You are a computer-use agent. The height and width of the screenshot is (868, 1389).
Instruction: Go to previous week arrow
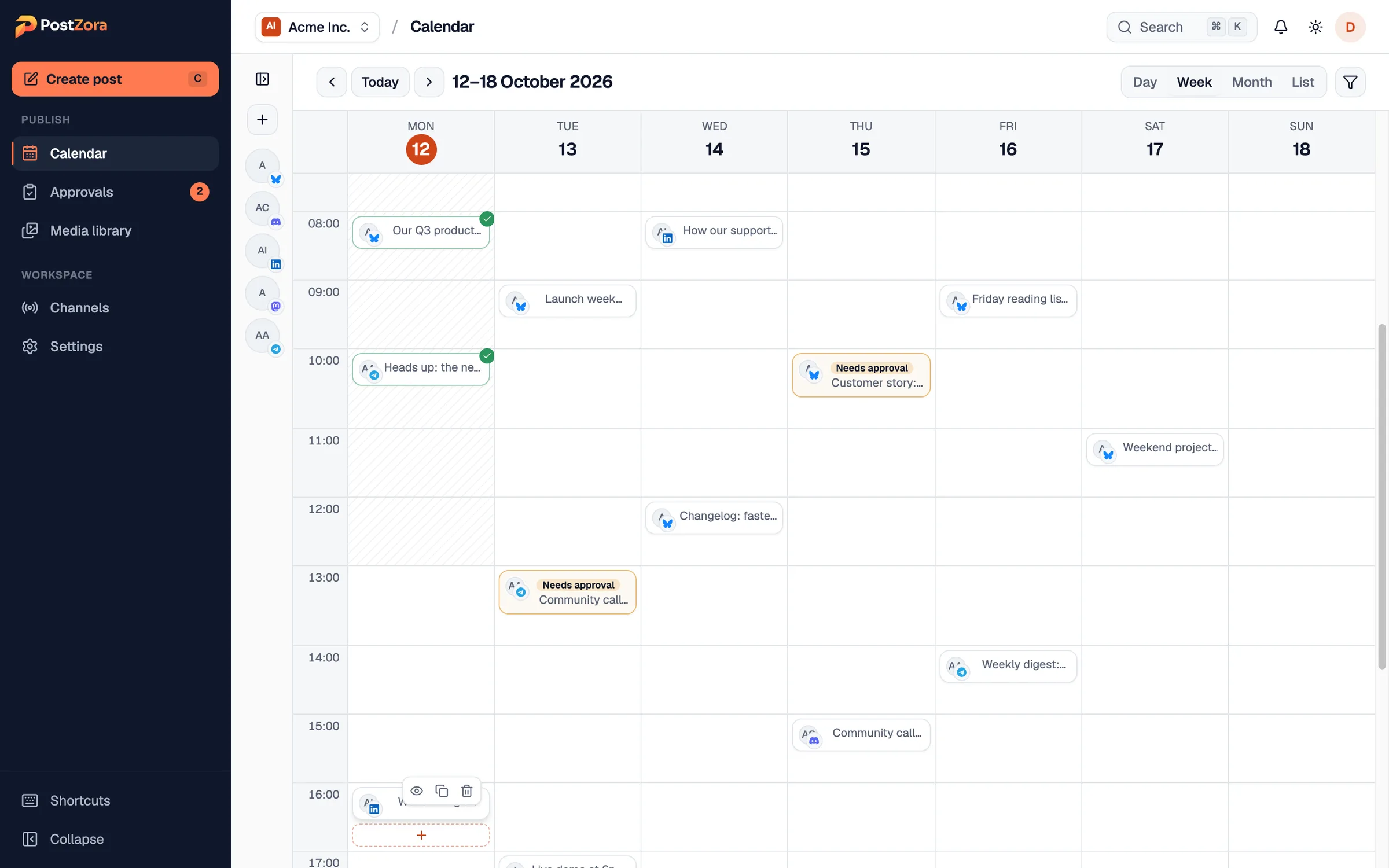tap(332, 82)
